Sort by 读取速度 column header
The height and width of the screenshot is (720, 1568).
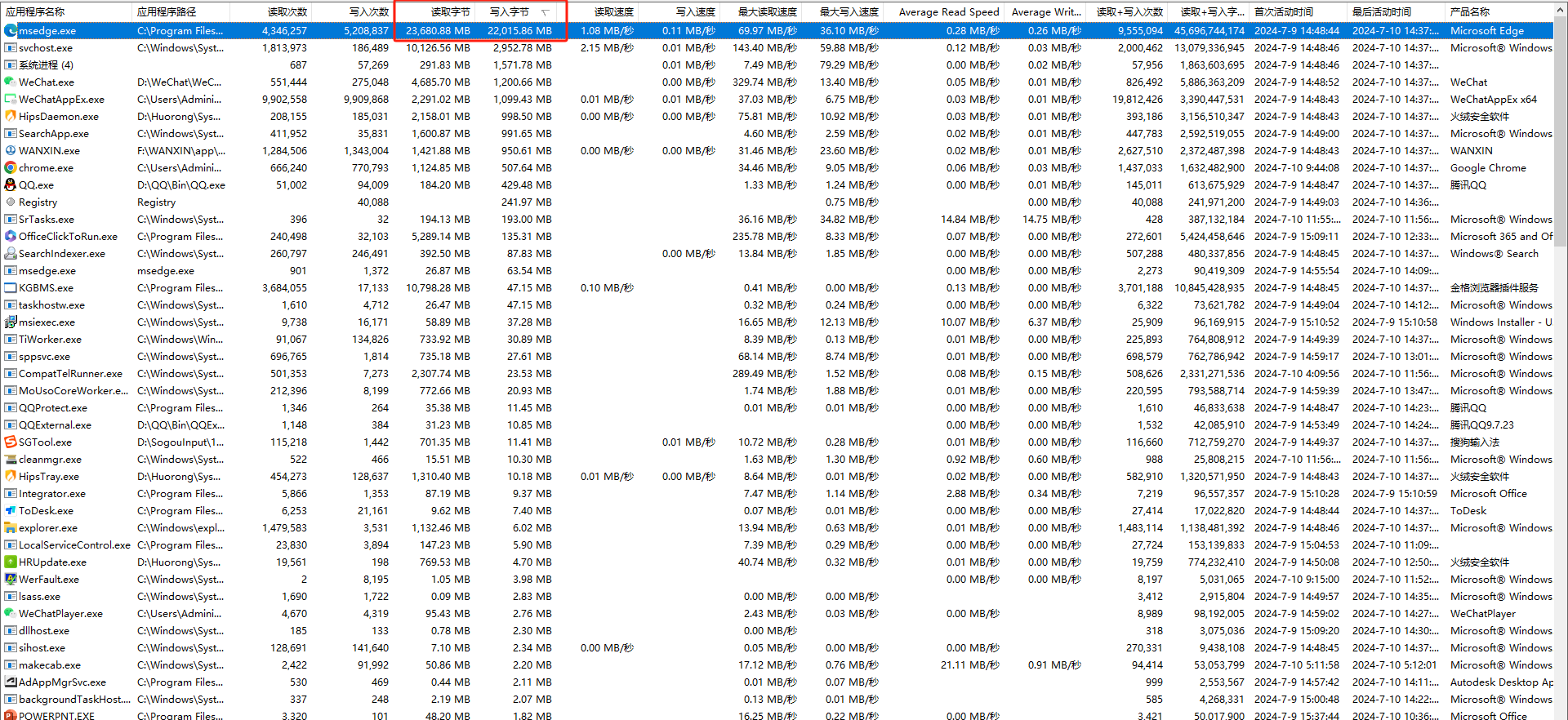pos(597,11)
